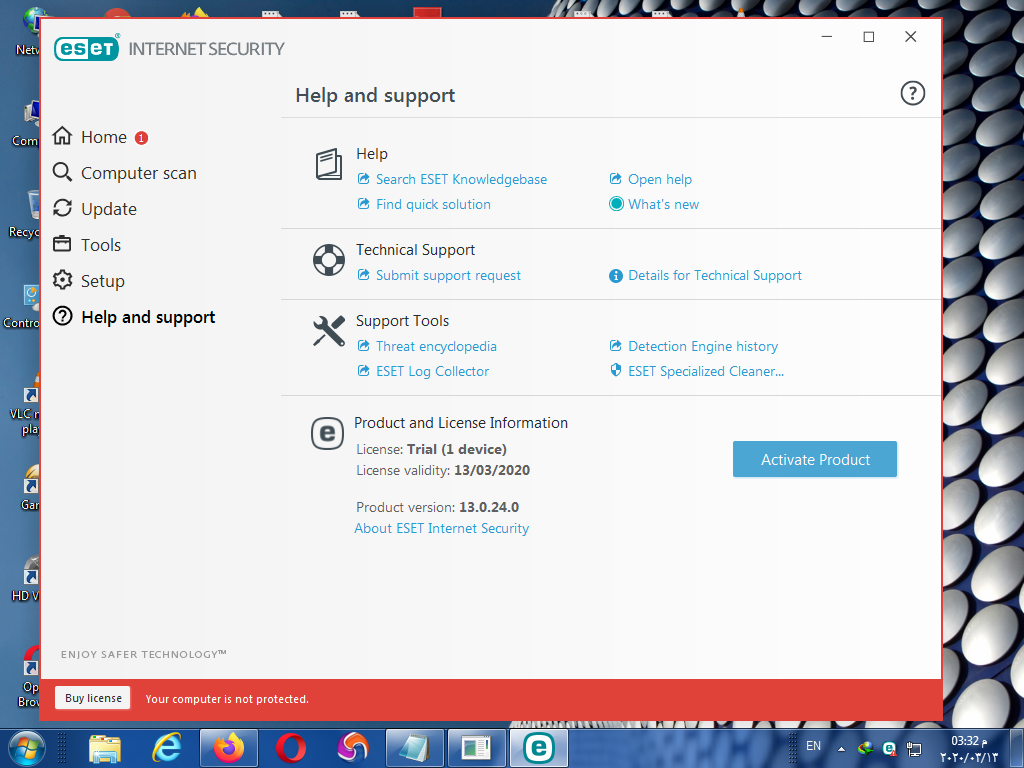This screenshot has height=768, width=1024.
Task: Click the red notification badge next to Home
Action: (141, 138)
